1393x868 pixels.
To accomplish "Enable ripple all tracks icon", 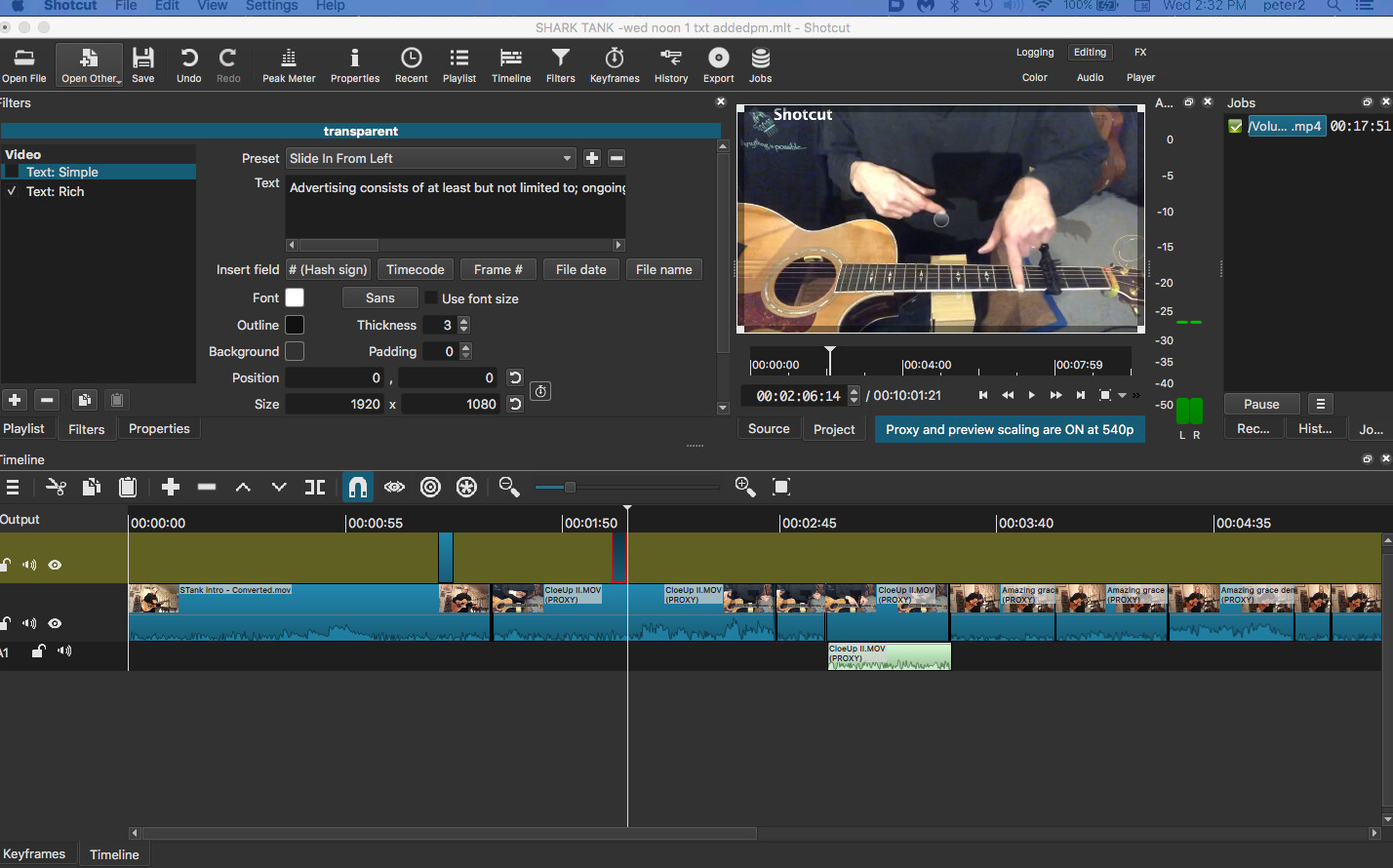I will click(466, 487).
